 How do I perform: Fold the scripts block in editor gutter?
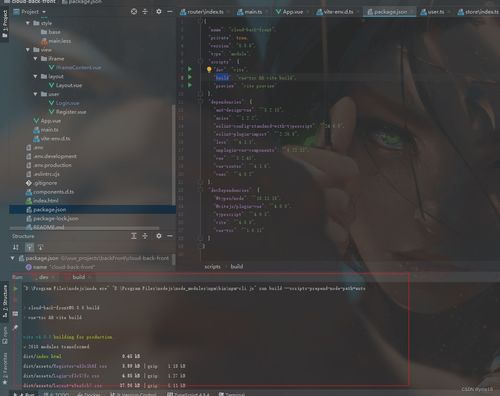200,61
